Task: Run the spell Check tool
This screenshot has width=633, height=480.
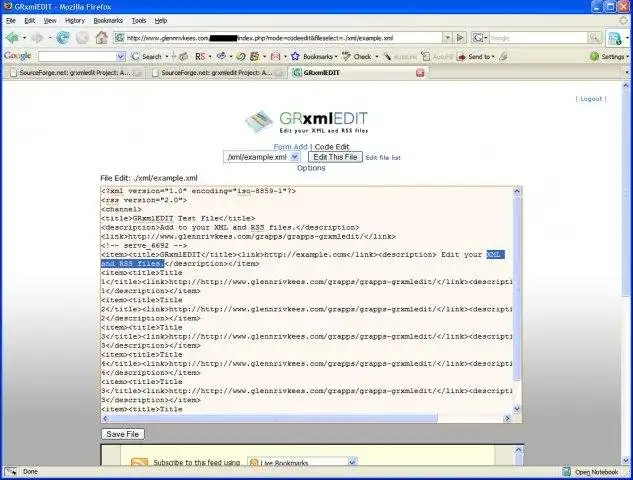Action: pos(357,57)
